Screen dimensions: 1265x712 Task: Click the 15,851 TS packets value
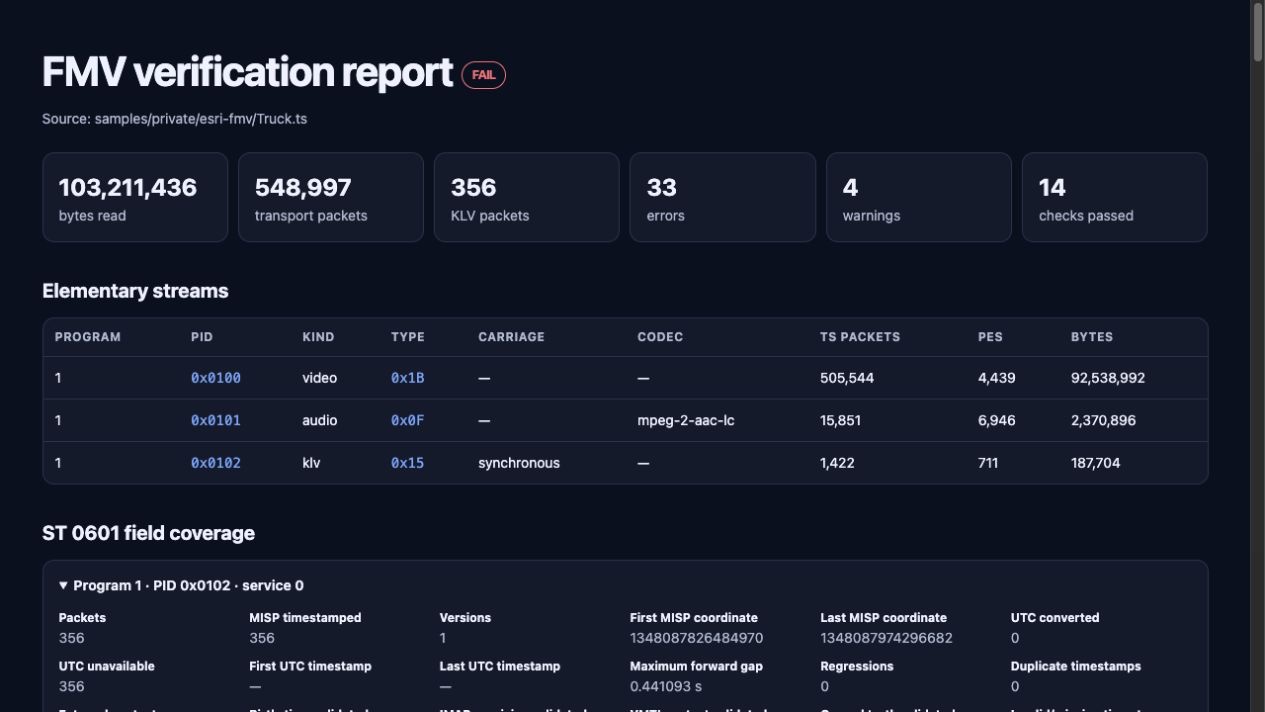841,420
